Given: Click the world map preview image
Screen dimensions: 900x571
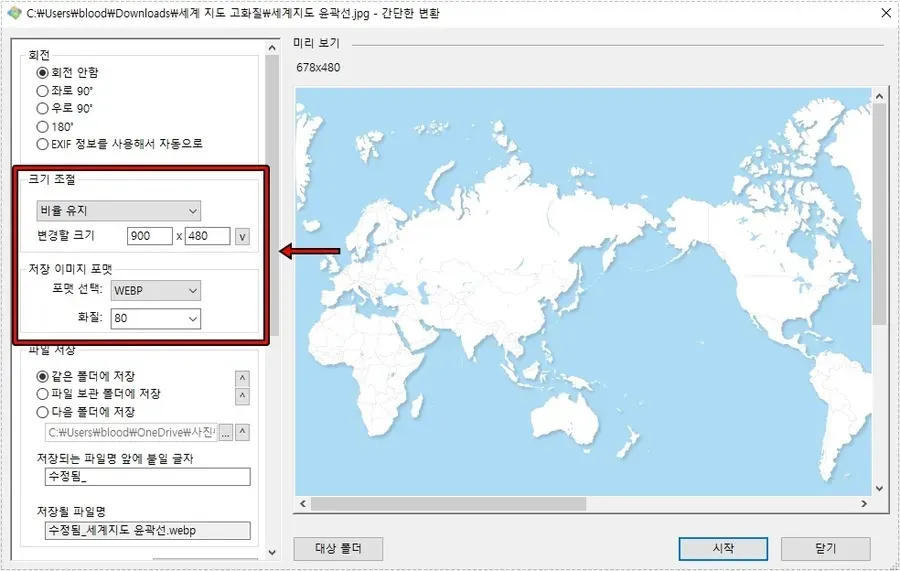Looking at the screenshot, I should (x=583, y=292).
